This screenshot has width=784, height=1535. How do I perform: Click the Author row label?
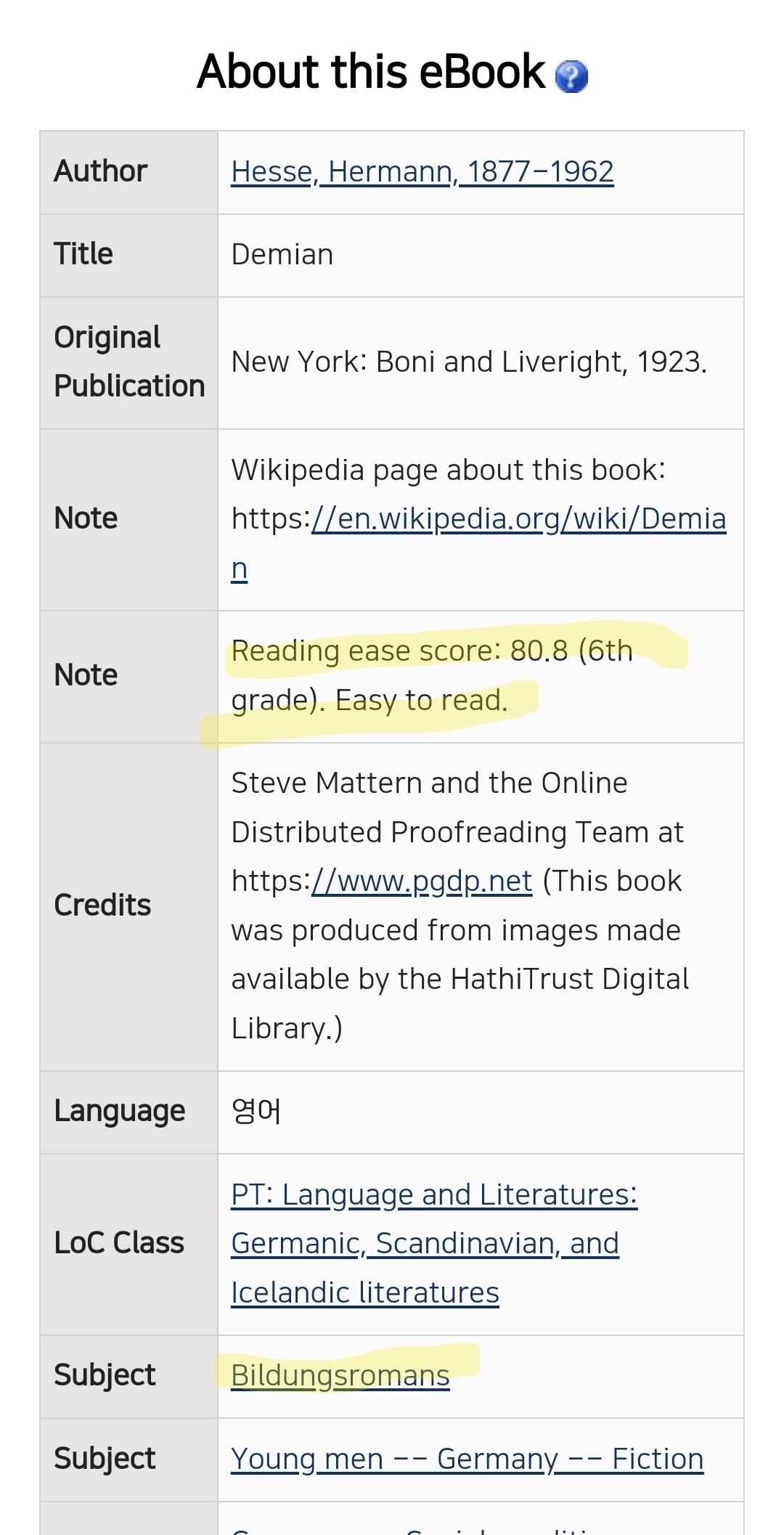coord(101,171)
